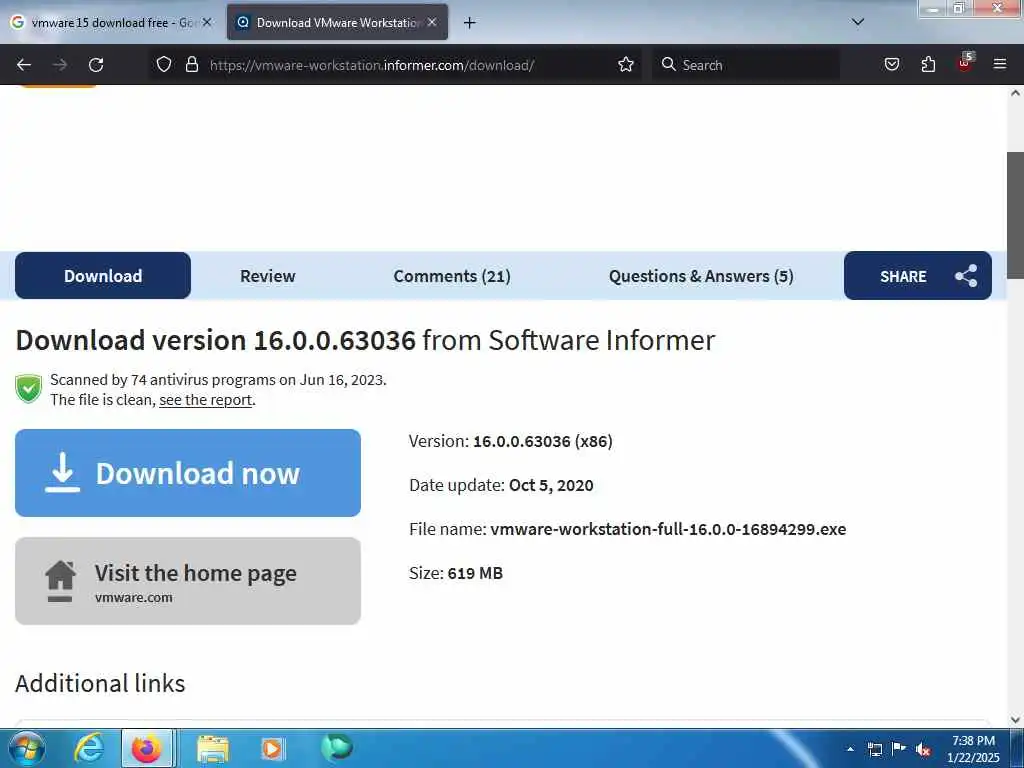This screenshot has width=1024, height=768.
Task: Click the version text 16.0.0.63036 (x86)
Action: [x=543, y=441]
